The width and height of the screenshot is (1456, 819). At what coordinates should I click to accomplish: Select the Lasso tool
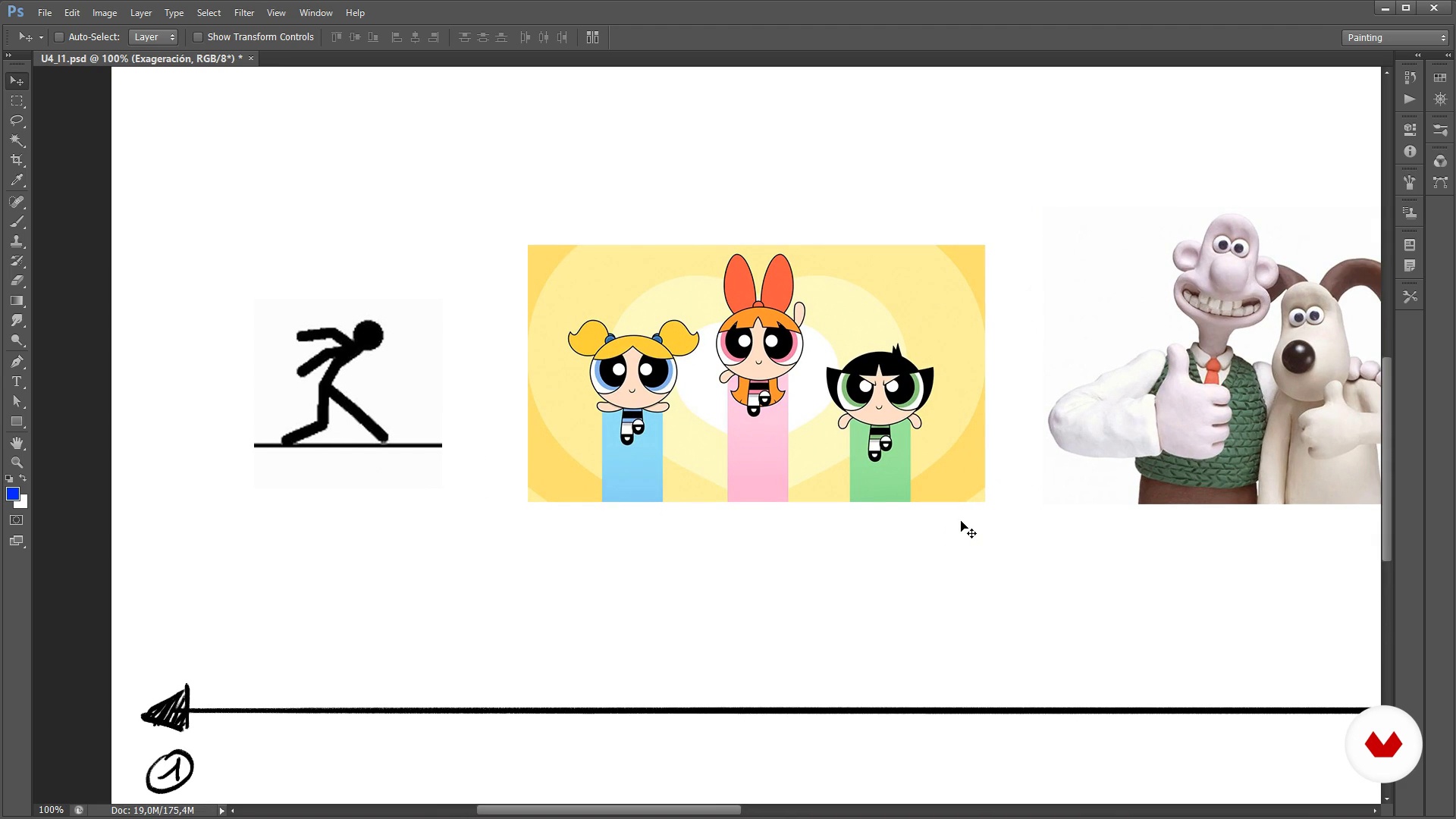point(17,121)
